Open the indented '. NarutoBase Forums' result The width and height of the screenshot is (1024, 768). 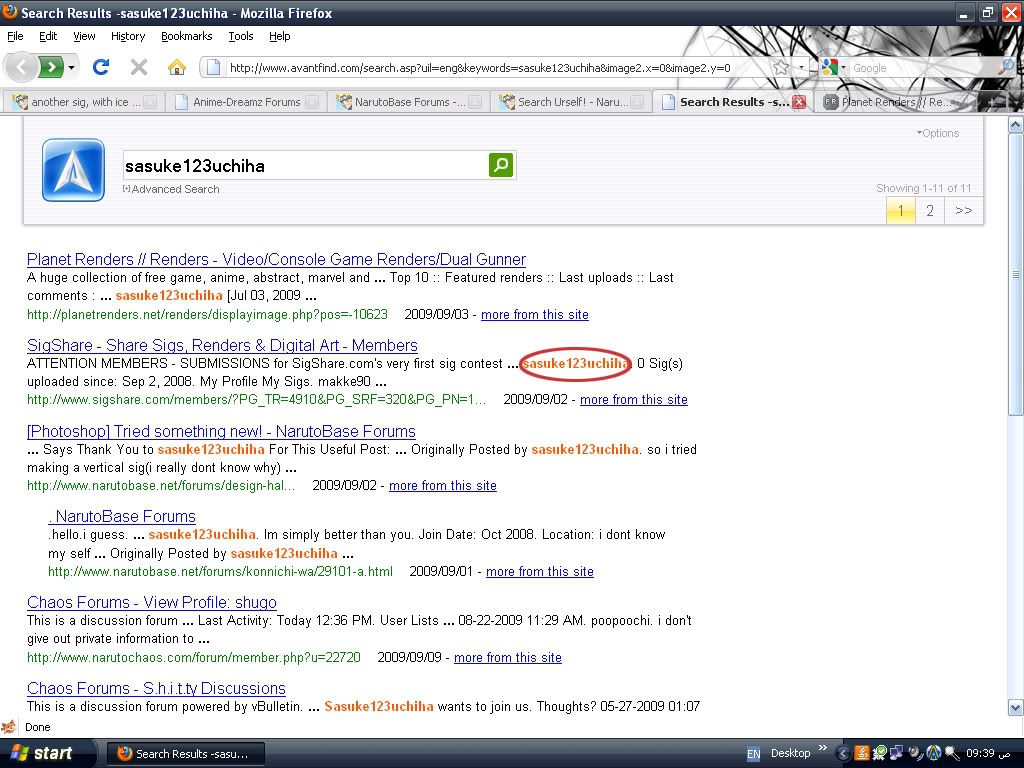(x=122, y=516)
